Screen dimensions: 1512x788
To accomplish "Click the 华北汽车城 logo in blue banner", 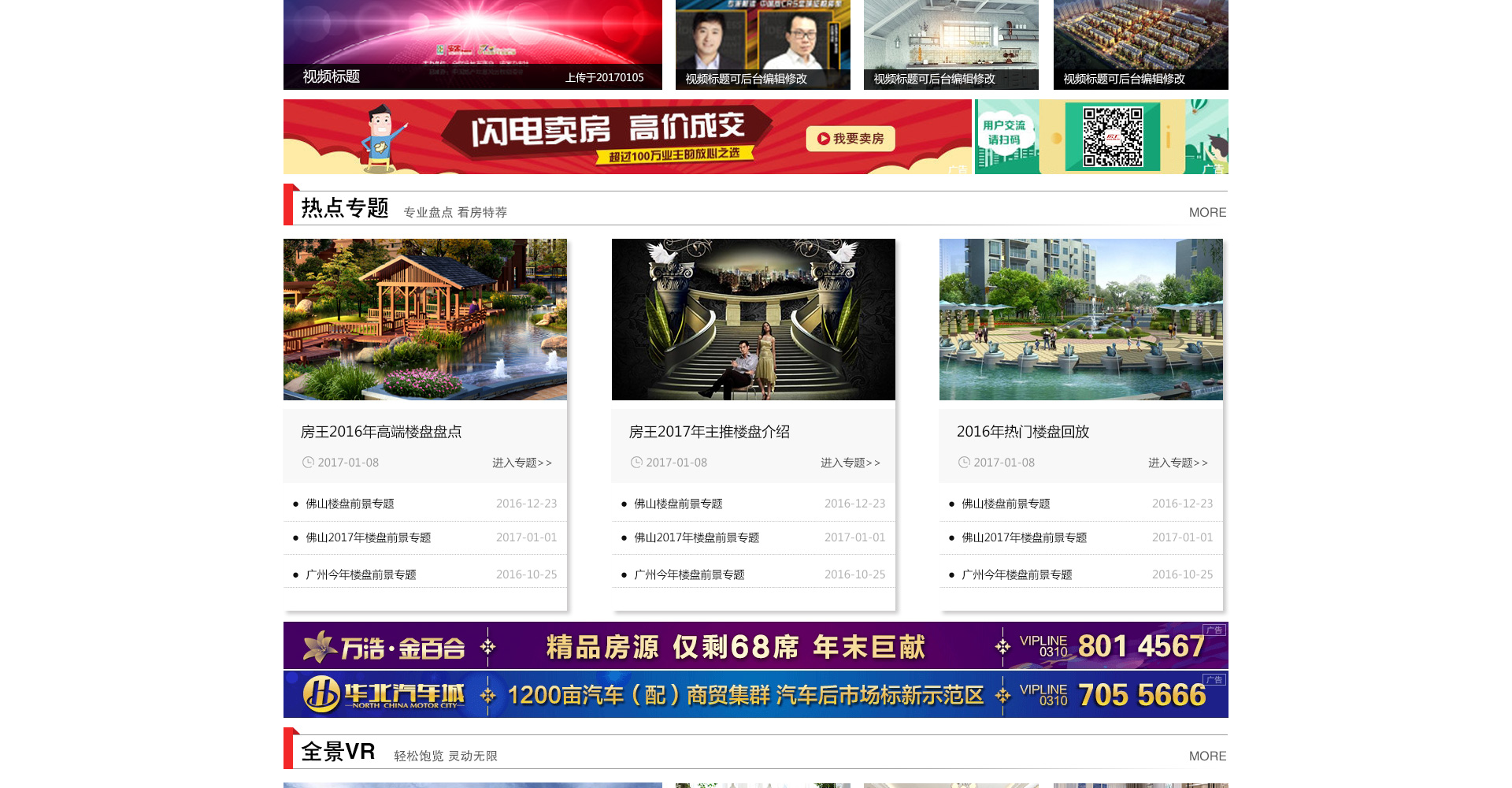I will [x=384, y=694].
